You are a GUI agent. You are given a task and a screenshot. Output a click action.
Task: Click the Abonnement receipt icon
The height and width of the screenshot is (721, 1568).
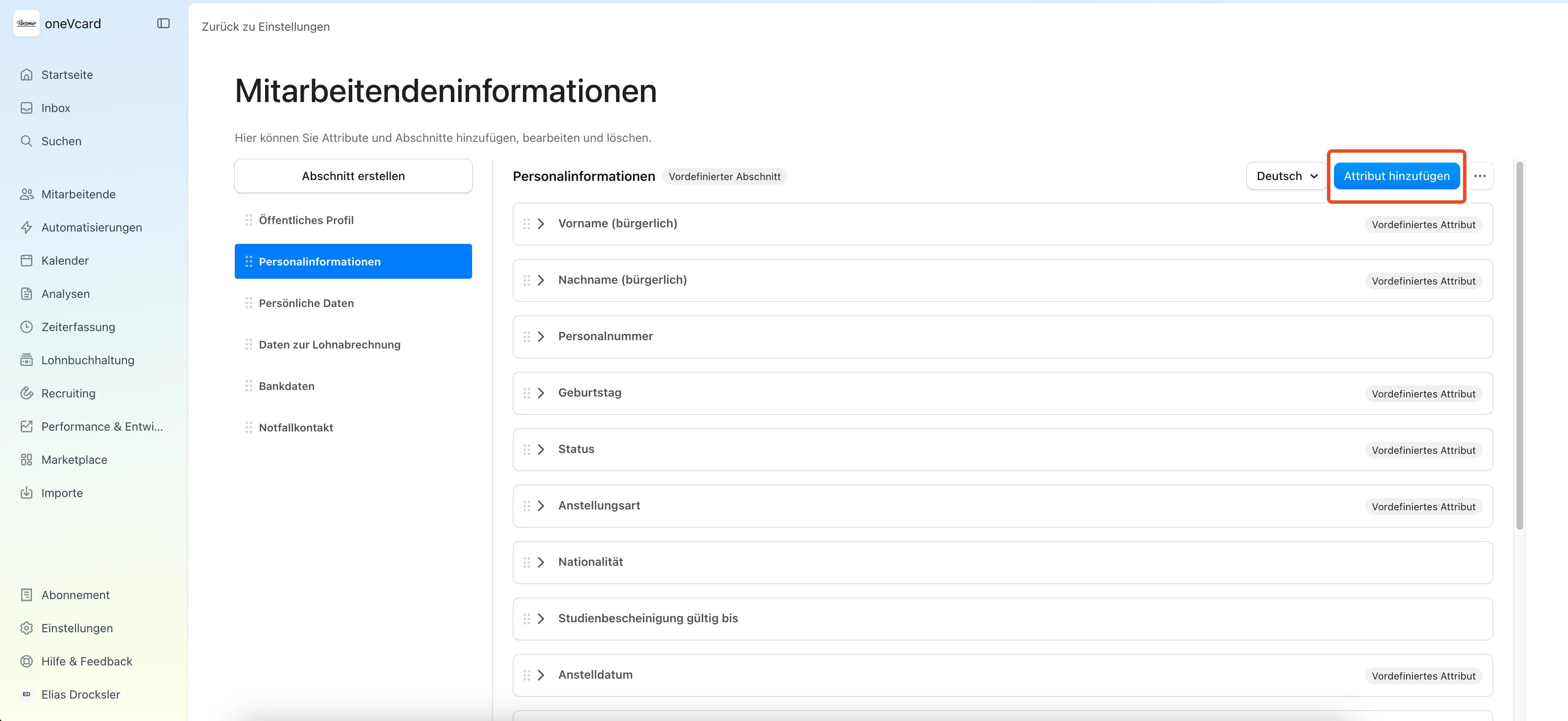pos(26,595)
